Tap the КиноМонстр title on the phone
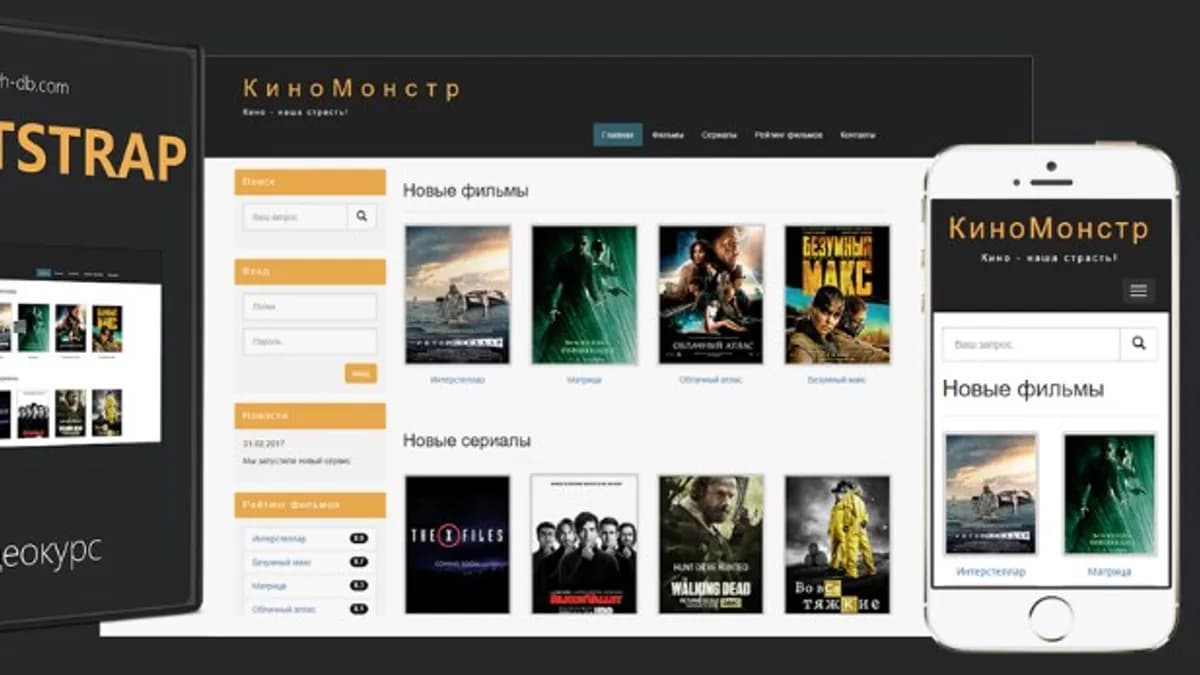The width and height of the screenshot is (1200, 675). 1048,228
